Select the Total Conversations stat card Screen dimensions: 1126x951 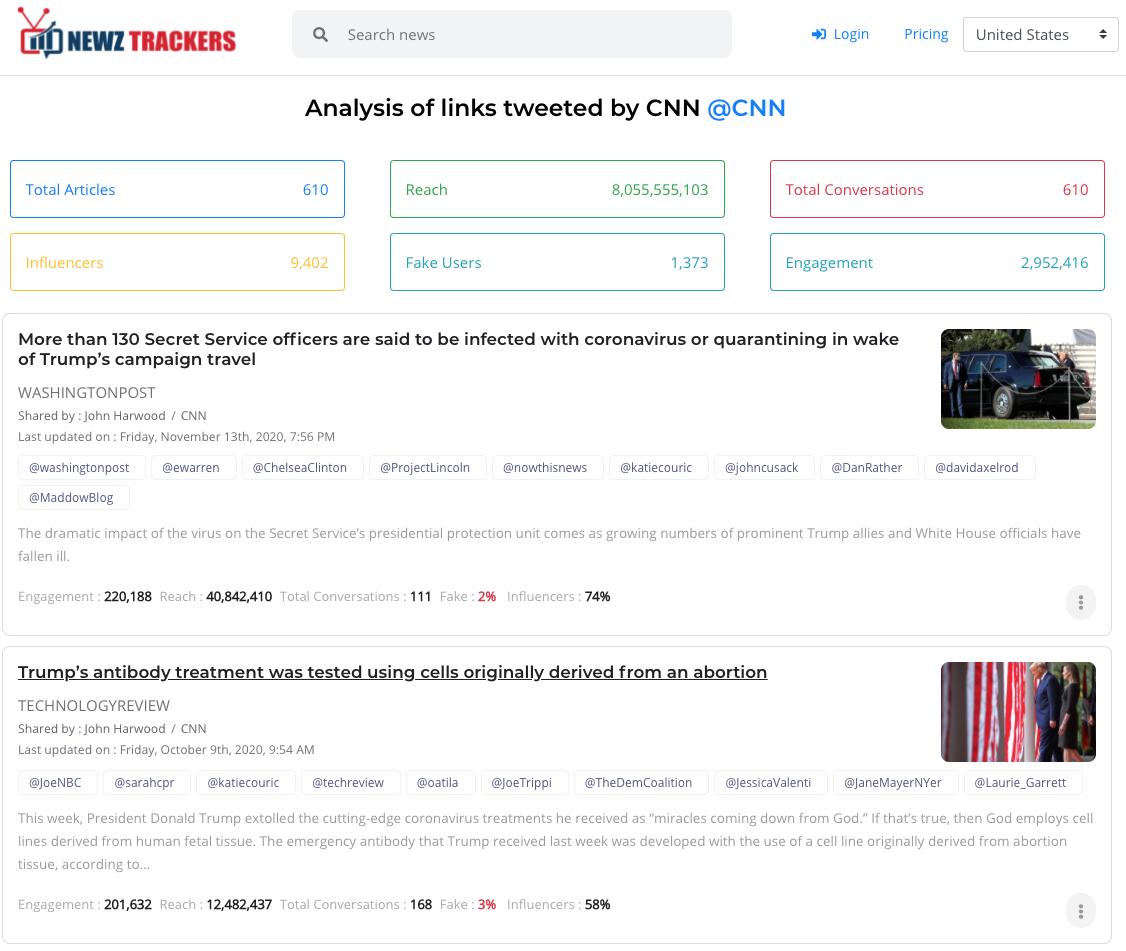pyautogui.click(x=937, y=189)
